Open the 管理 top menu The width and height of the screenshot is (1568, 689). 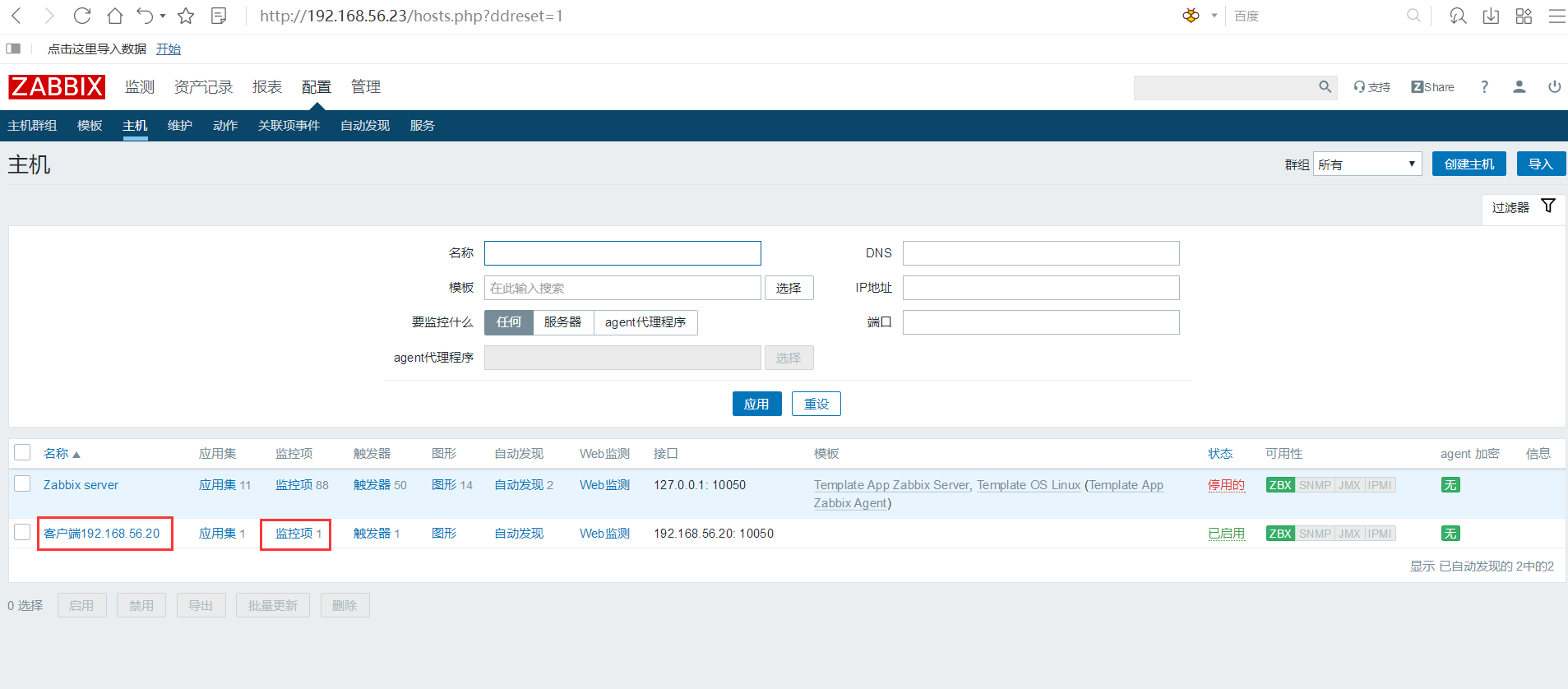point(366,87)
